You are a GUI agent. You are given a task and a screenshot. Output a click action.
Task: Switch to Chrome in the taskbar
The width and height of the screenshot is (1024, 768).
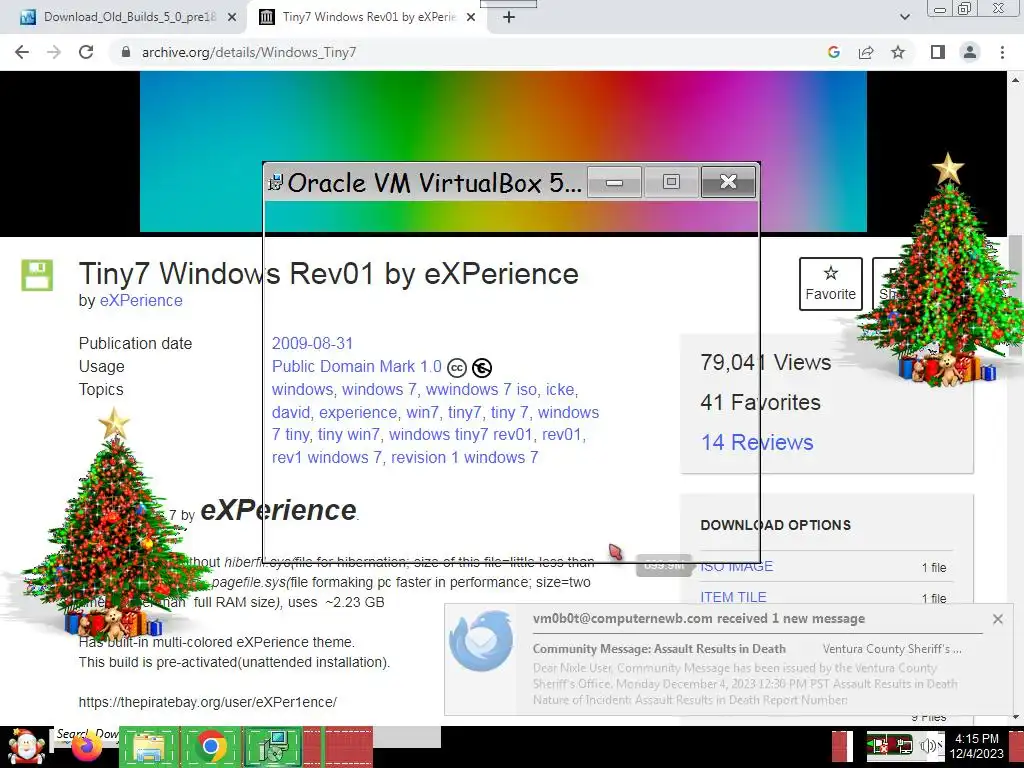(210, 746)
